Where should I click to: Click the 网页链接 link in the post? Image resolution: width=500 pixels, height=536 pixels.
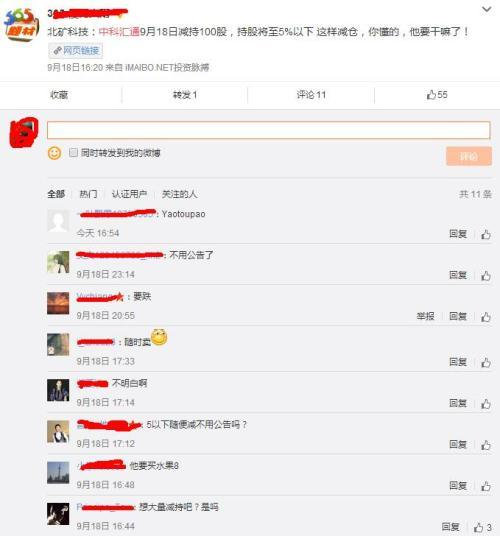click(x=76, y=51)
